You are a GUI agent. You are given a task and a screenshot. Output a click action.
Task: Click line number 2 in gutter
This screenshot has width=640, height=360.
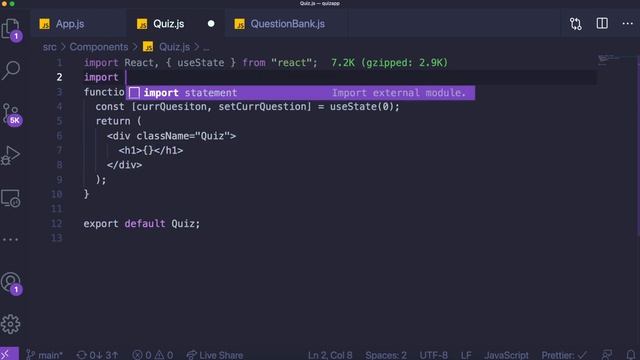point(60,77)
